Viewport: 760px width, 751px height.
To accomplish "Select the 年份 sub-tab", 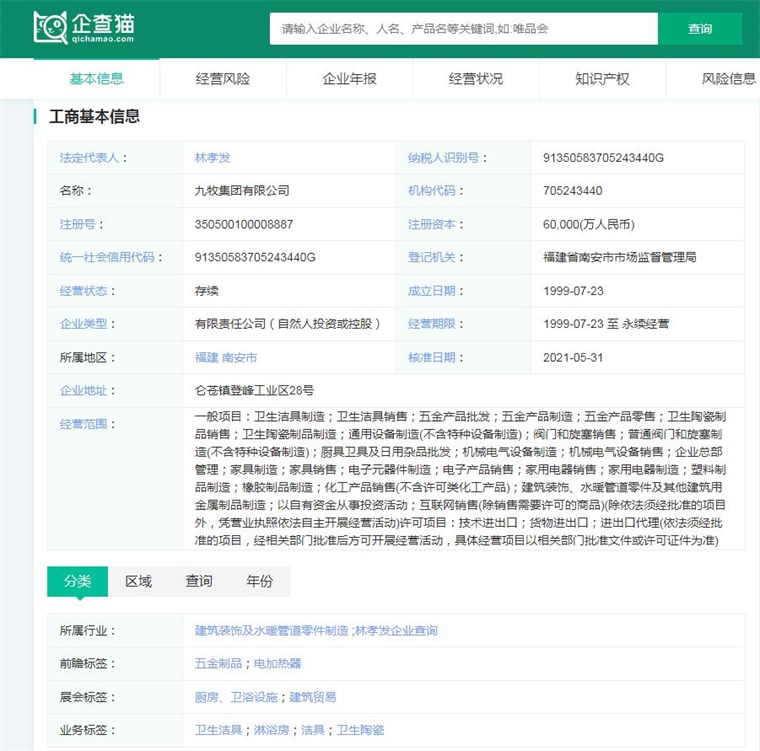I will [259, 581].
